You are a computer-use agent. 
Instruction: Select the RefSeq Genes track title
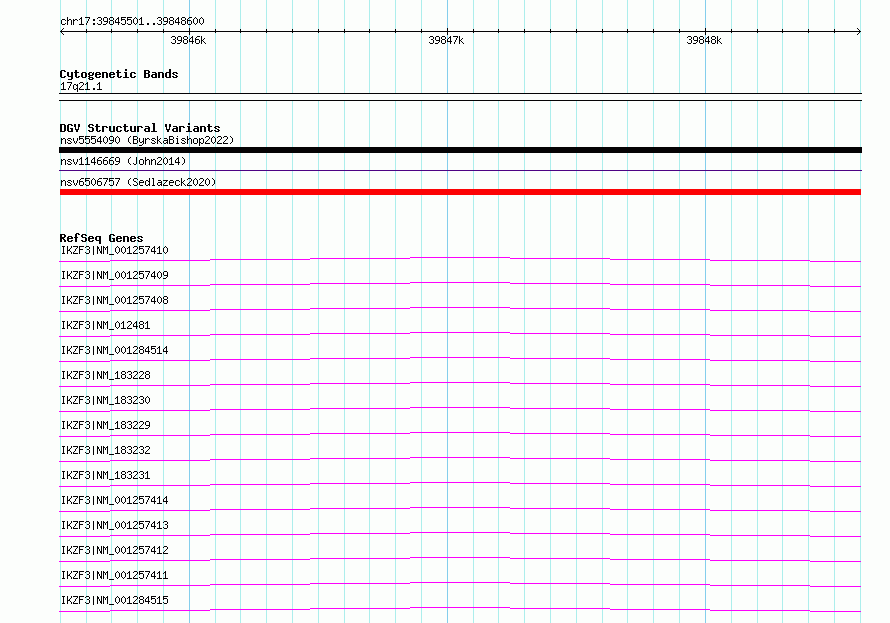102,238
